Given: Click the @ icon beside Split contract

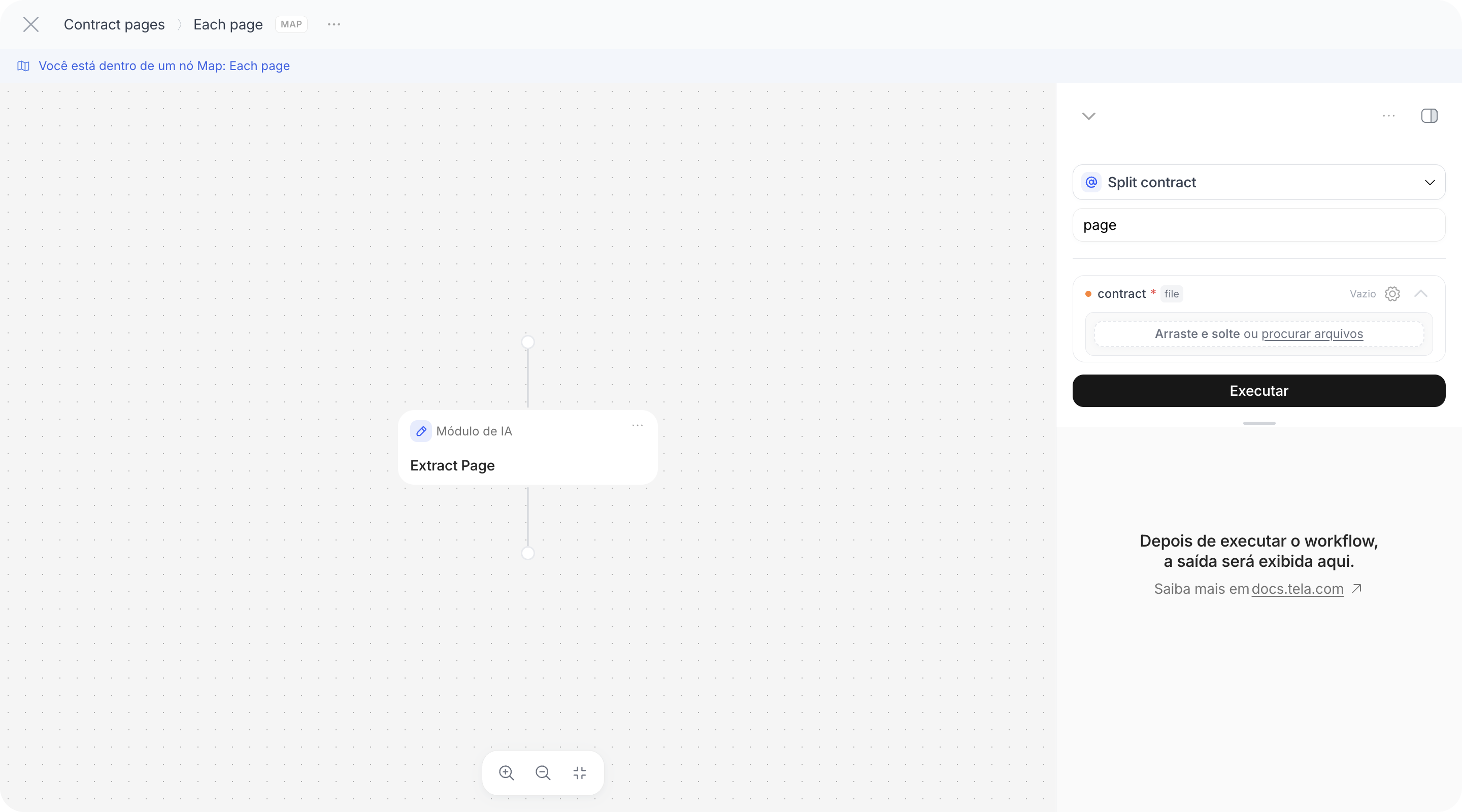Looking at the screenshot, I should click(1091, 182).
